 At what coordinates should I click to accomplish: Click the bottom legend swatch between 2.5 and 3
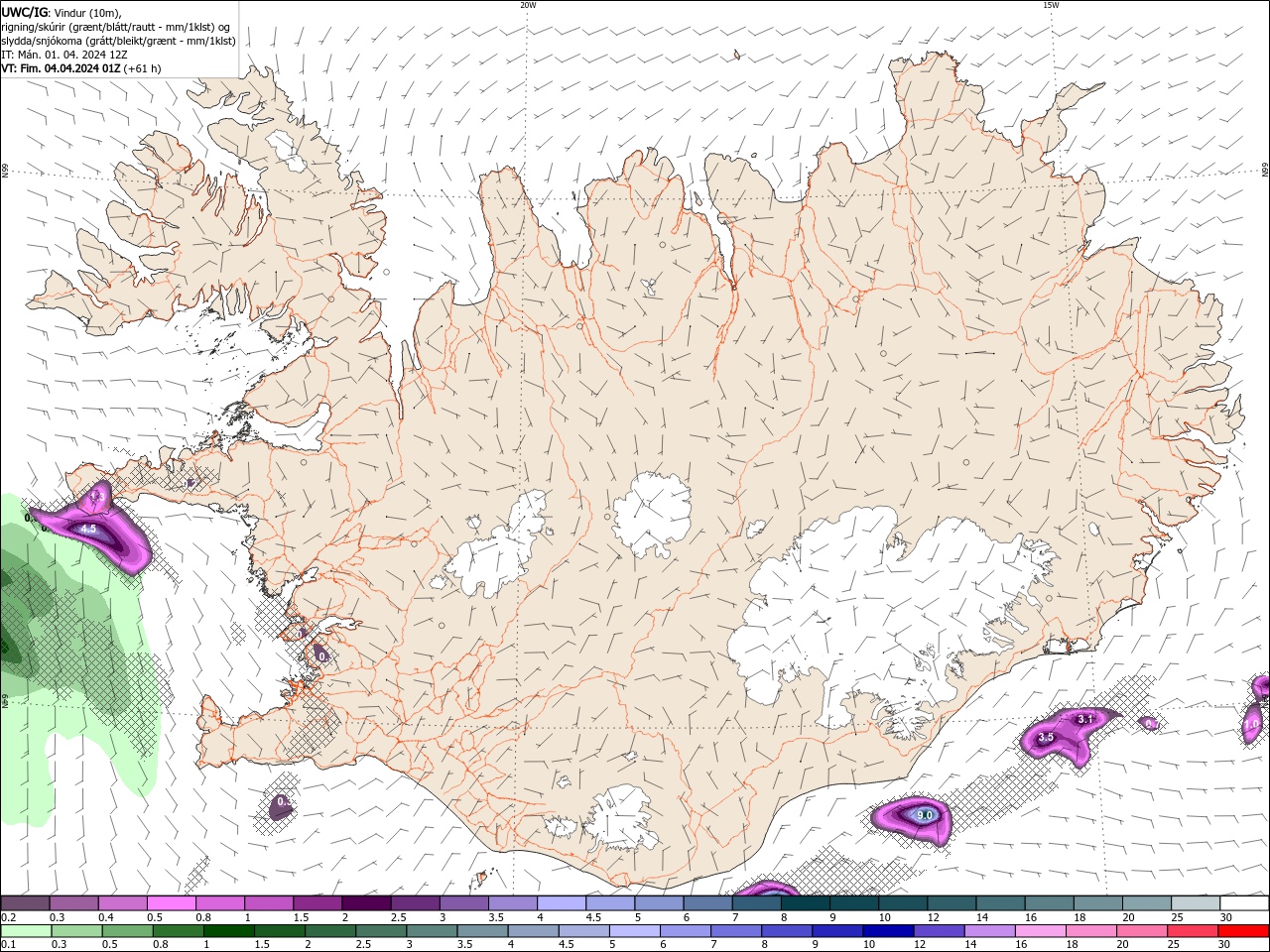tap(381, 931)
